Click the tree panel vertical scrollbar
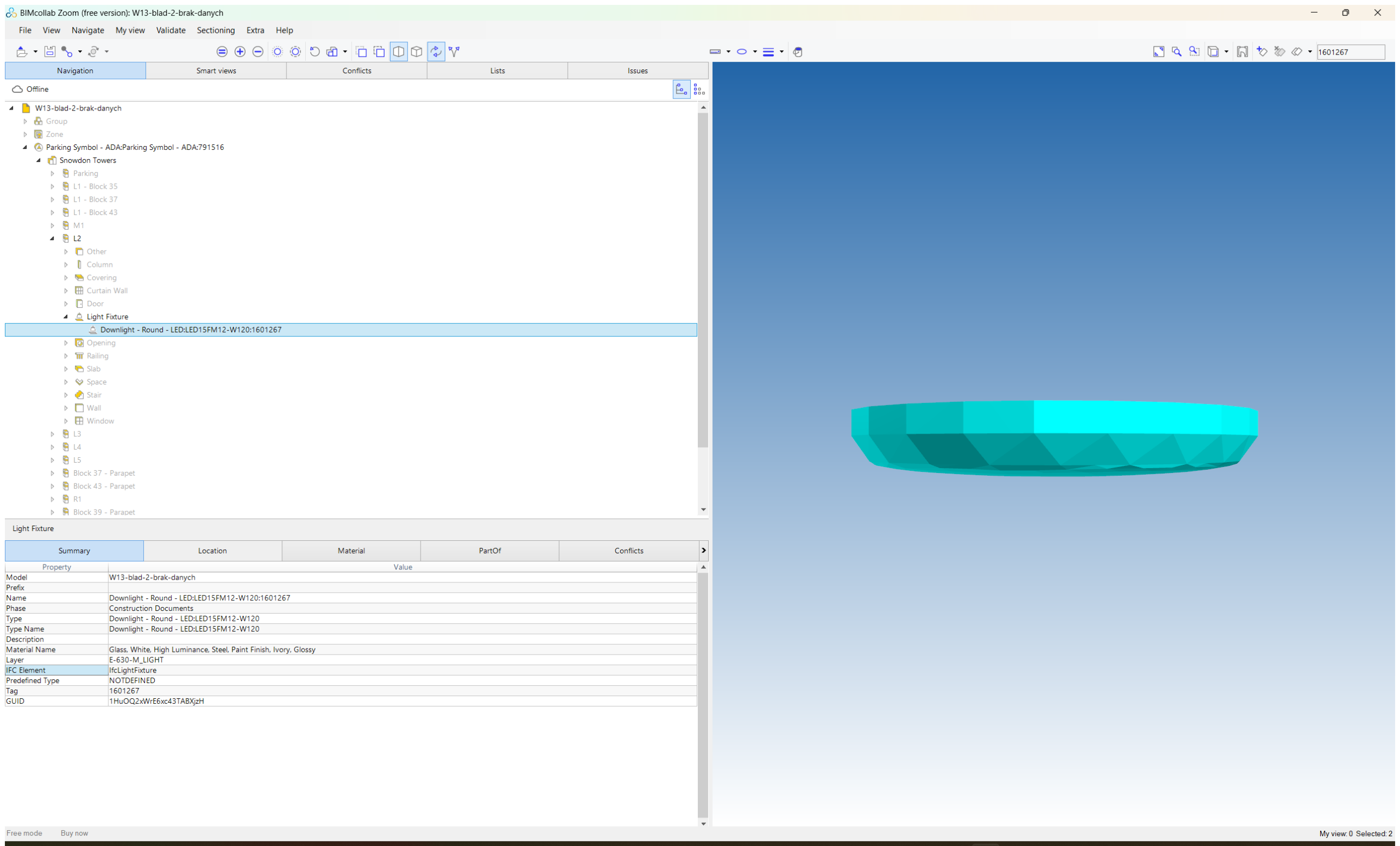 pos(703,281)
